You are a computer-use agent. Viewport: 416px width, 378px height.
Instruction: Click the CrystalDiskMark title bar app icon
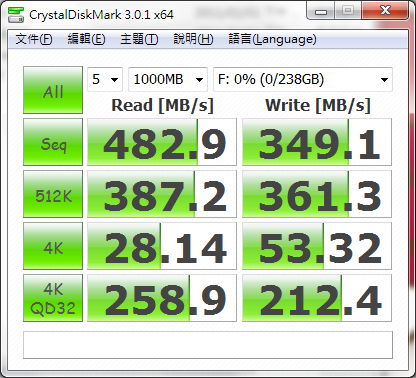tap(16, 14)
